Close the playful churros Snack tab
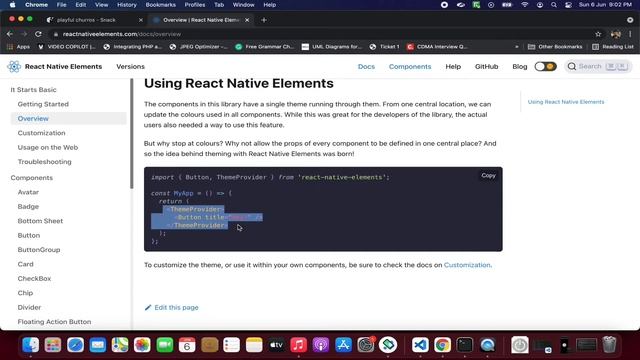 (141, 20)
